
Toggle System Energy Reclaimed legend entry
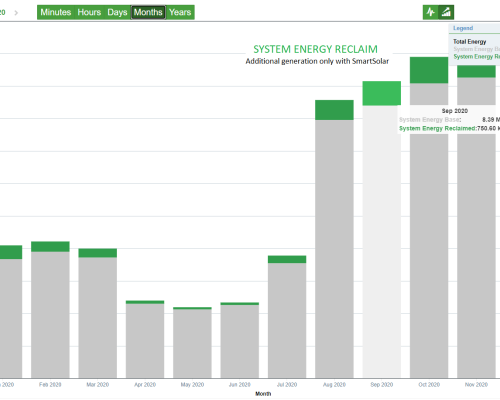coord(476,57)
